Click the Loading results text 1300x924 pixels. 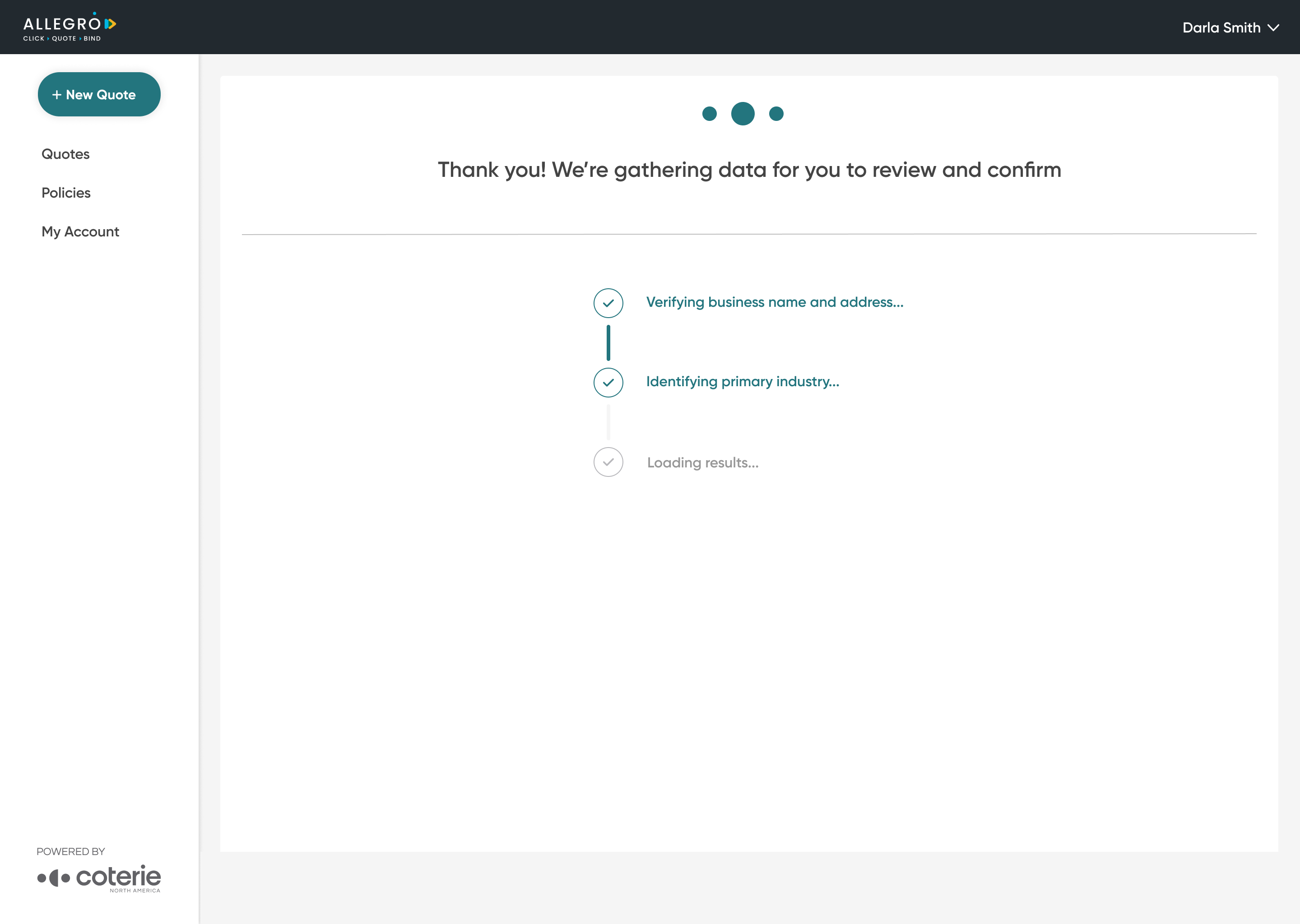[x=702, y=462]
